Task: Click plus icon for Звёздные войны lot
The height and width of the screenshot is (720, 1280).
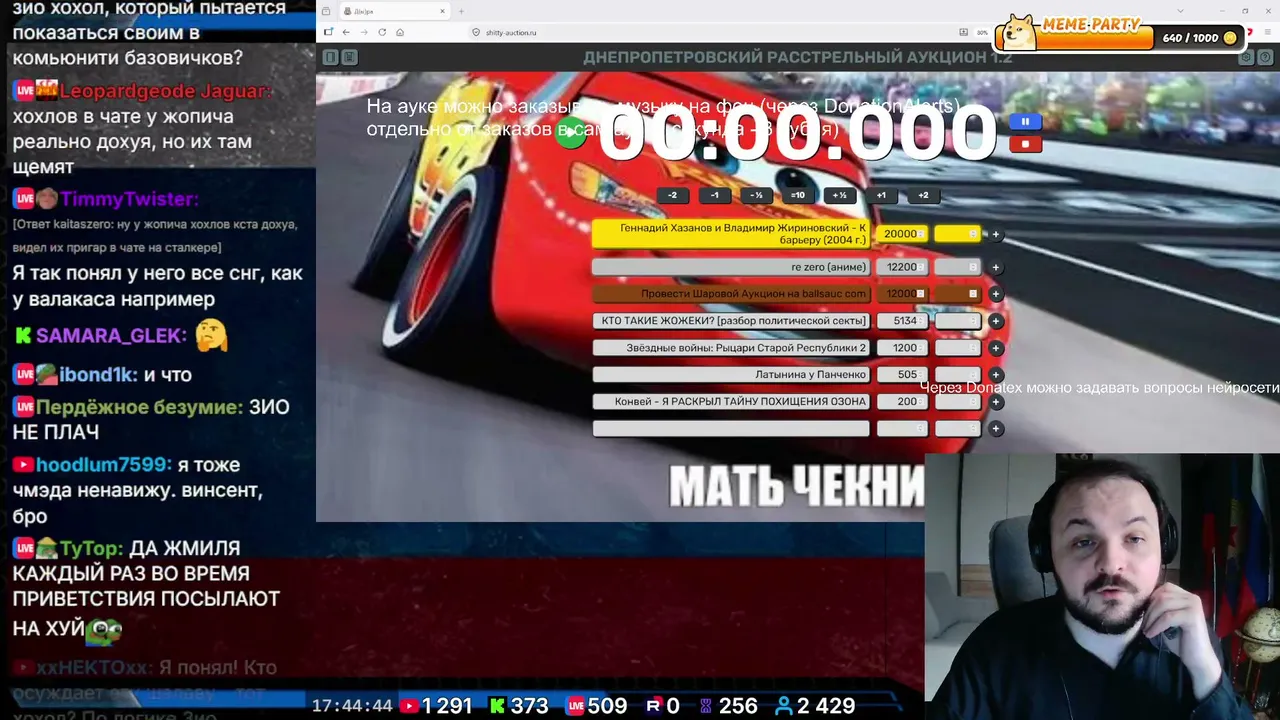Action: pyautogui.click(x=996, y=348)
